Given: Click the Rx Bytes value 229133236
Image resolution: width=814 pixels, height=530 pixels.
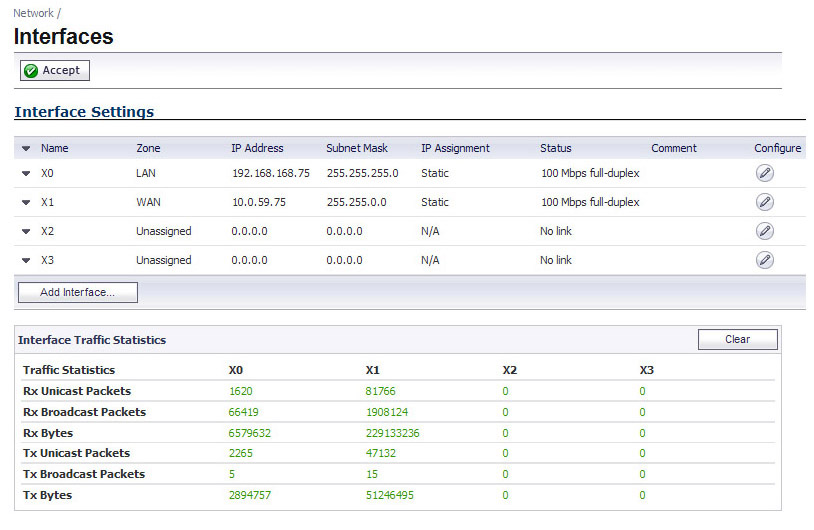Looking at the screenshot, I should coord(392,433).
